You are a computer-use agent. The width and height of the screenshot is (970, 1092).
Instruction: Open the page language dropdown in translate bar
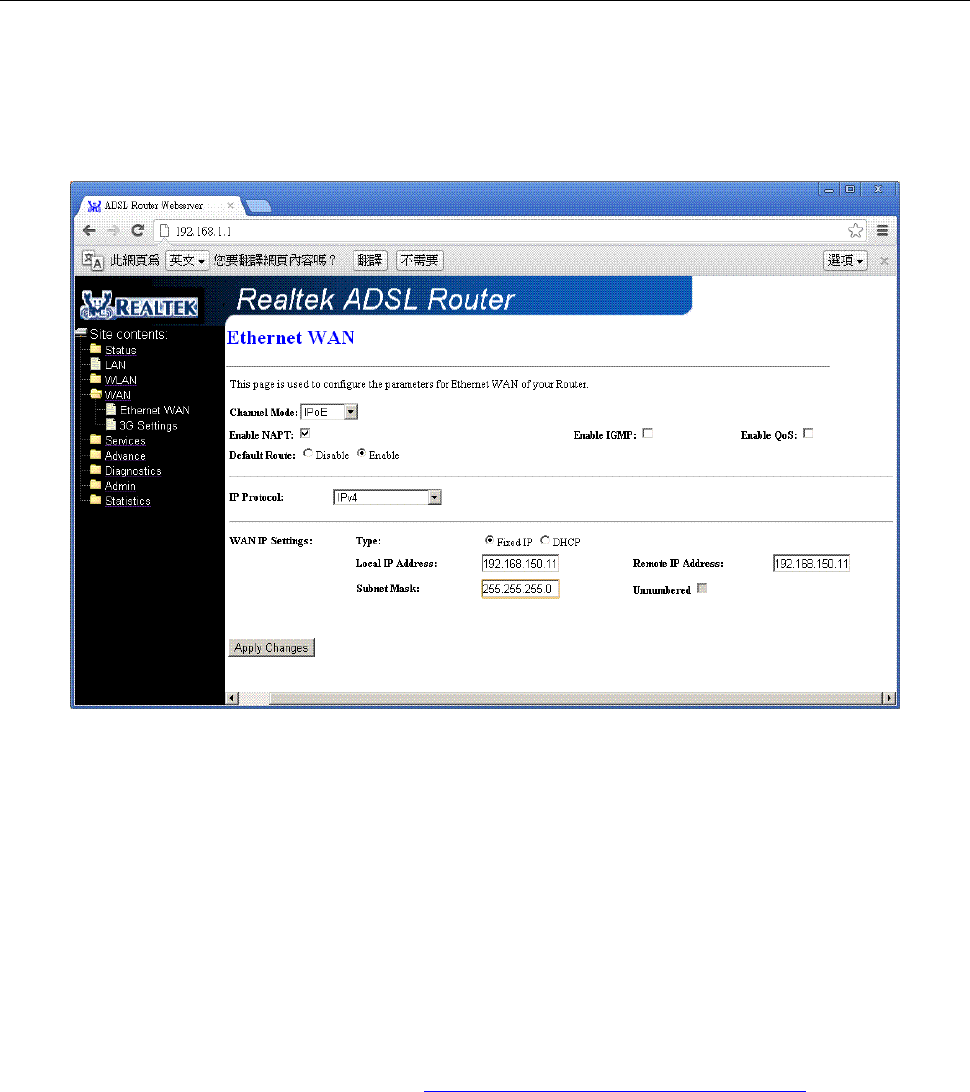click(187, 260)
